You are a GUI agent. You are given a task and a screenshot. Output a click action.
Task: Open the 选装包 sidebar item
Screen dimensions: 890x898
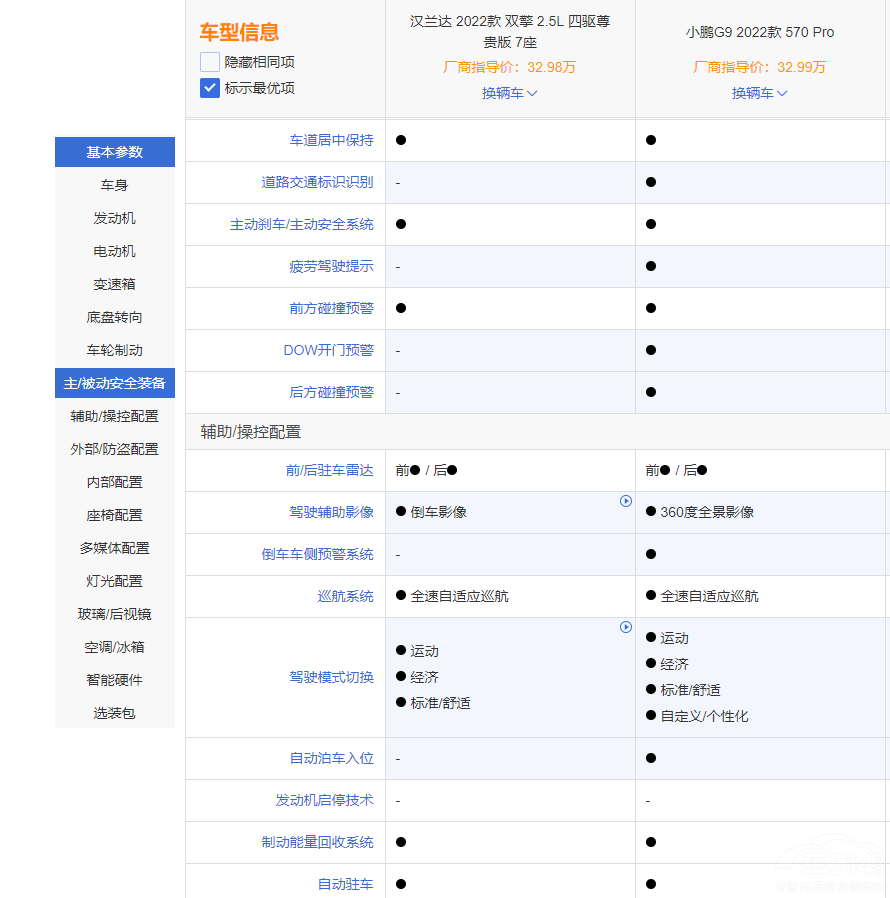[x=115, y=713]
